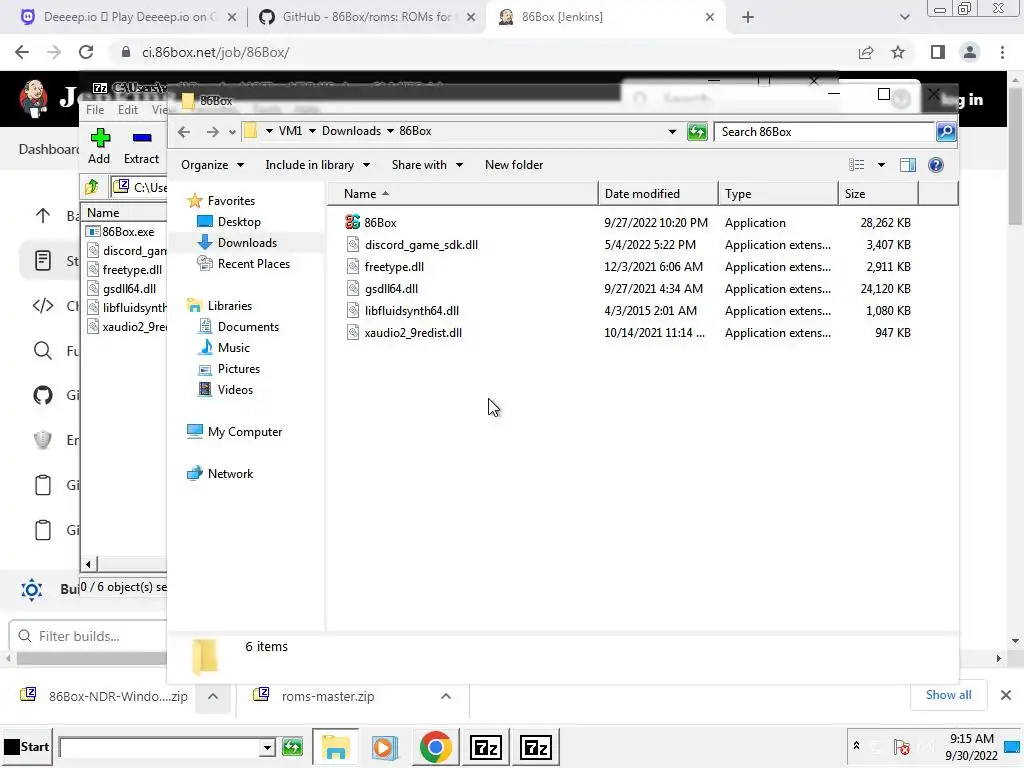
Task: Reload the Chrome page
Action: tap(86, 52)
